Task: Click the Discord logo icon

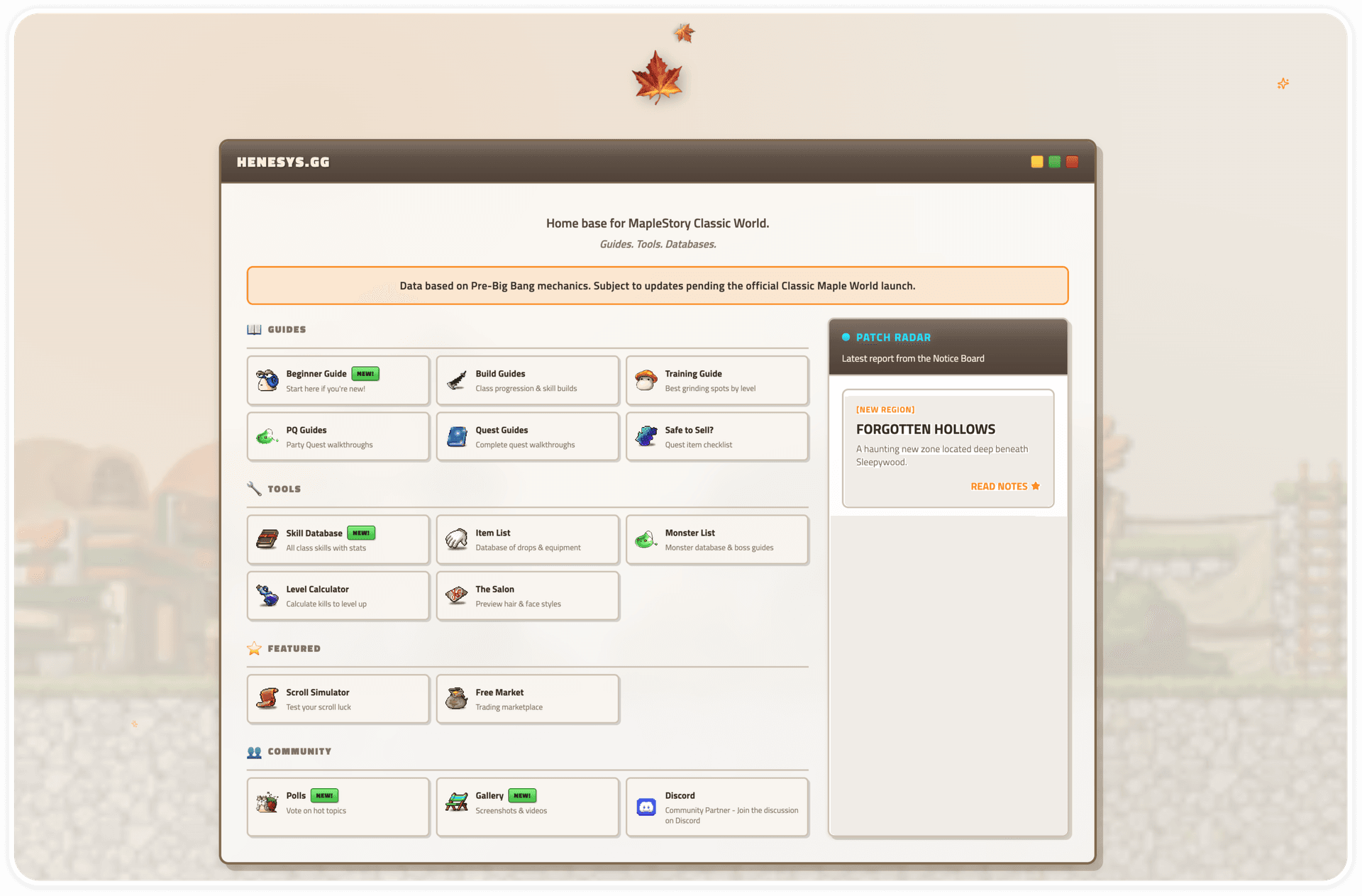Action: pyautogui.click(x=646, y=807)
